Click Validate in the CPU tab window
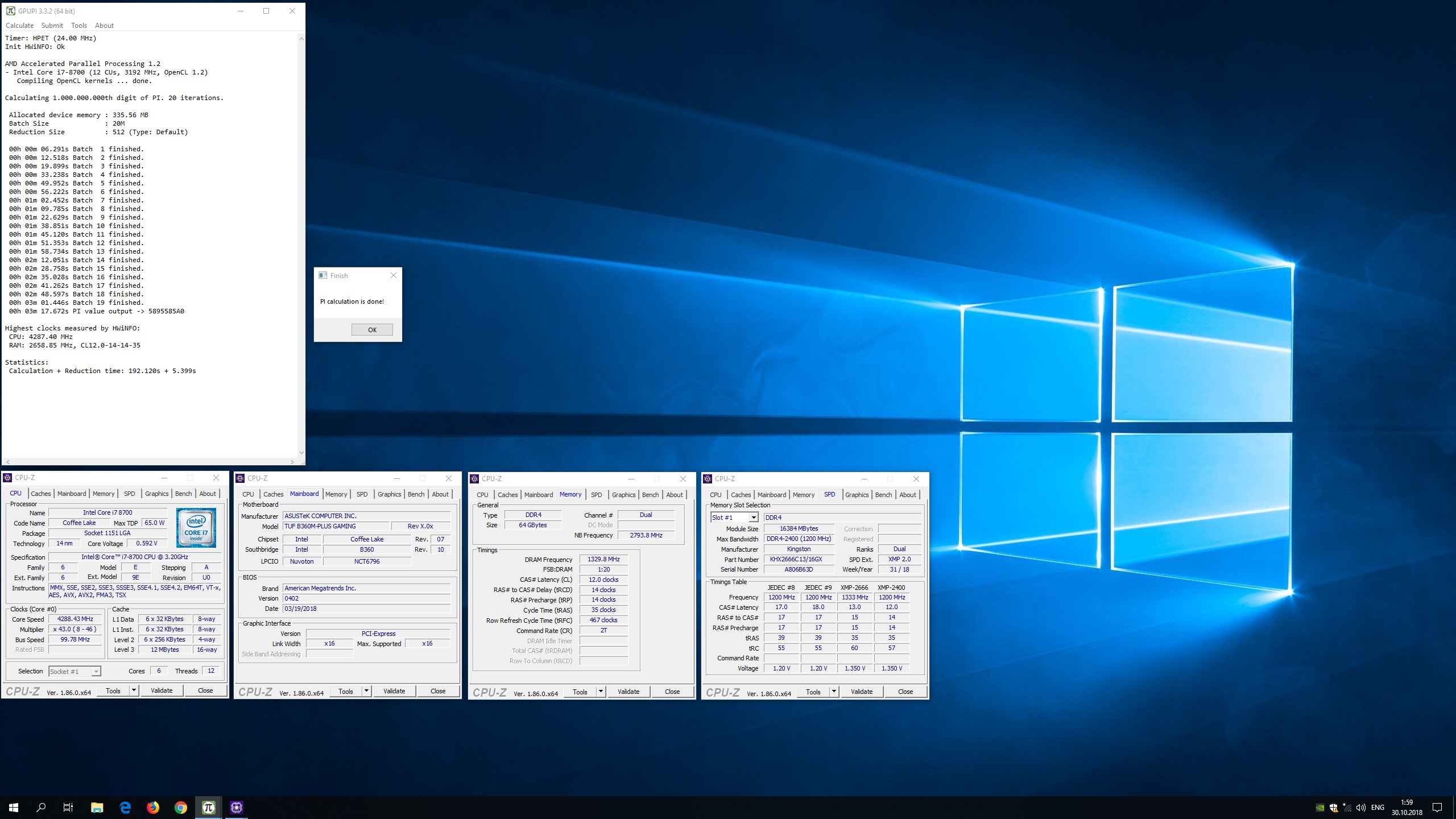The height and width of the screenshot is (819, 1456). [x=162, y=690]
